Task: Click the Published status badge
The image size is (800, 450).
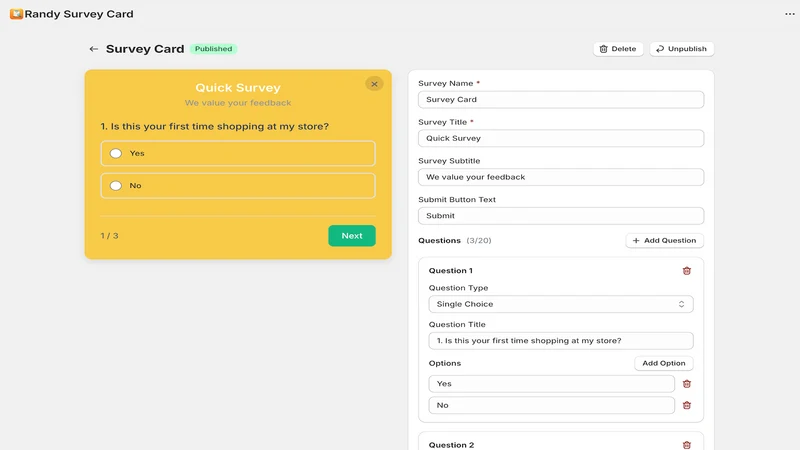Action: click(213, 49)
